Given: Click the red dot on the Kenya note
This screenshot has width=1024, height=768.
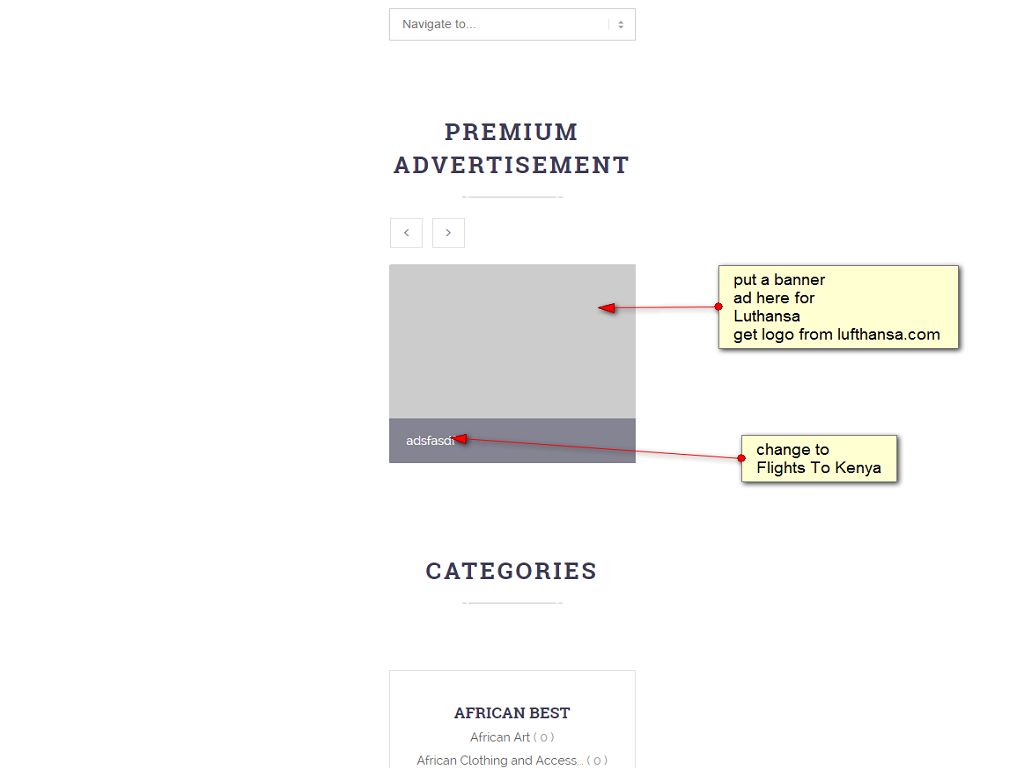Looking at the screenshot, I should (741, 458).
